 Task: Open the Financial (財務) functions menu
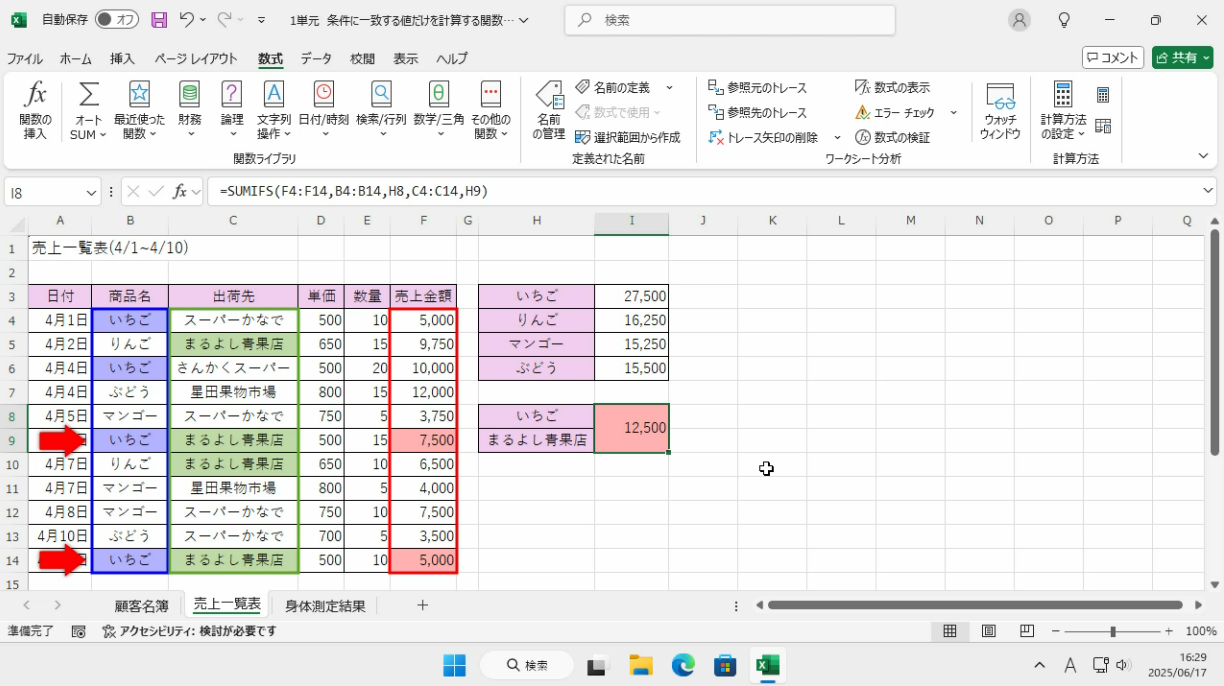coord(189,111)
